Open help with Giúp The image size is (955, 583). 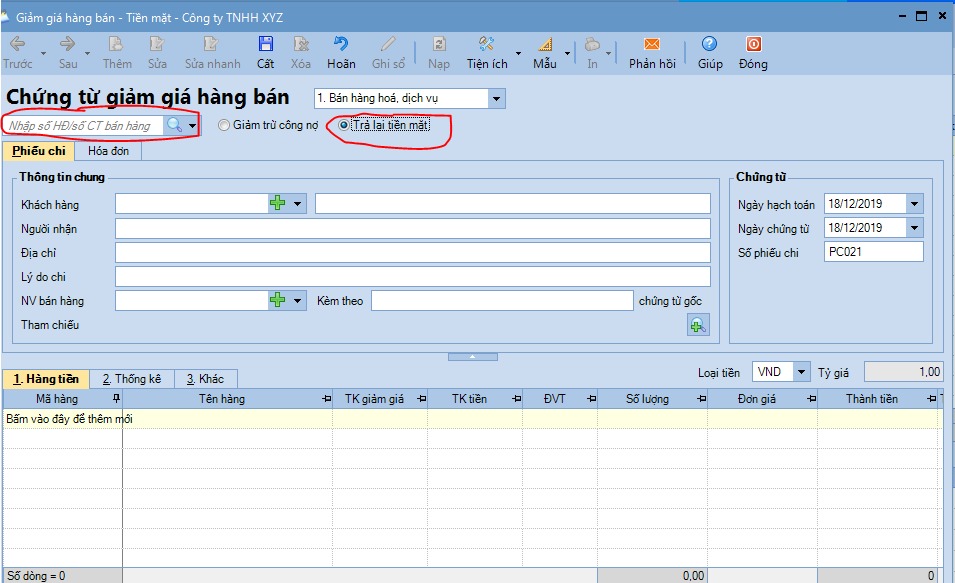710,52
